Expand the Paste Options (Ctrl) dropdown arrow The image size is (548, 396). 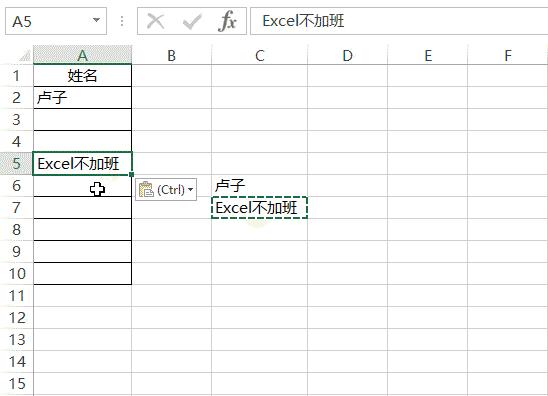pyautogui.click(x=191, y=189)
